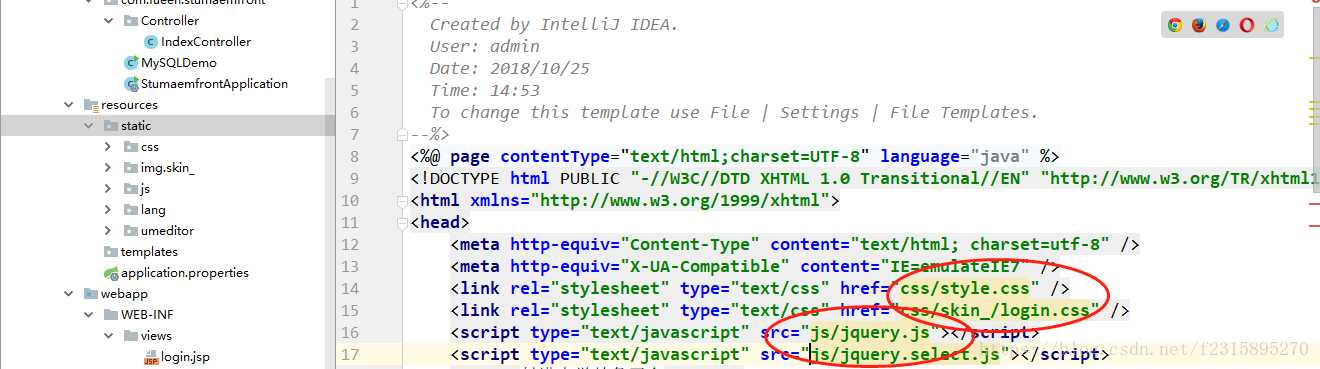
Task: Click the umeditor folder icon
Action: pyautogui.click(x=131, y=231)
